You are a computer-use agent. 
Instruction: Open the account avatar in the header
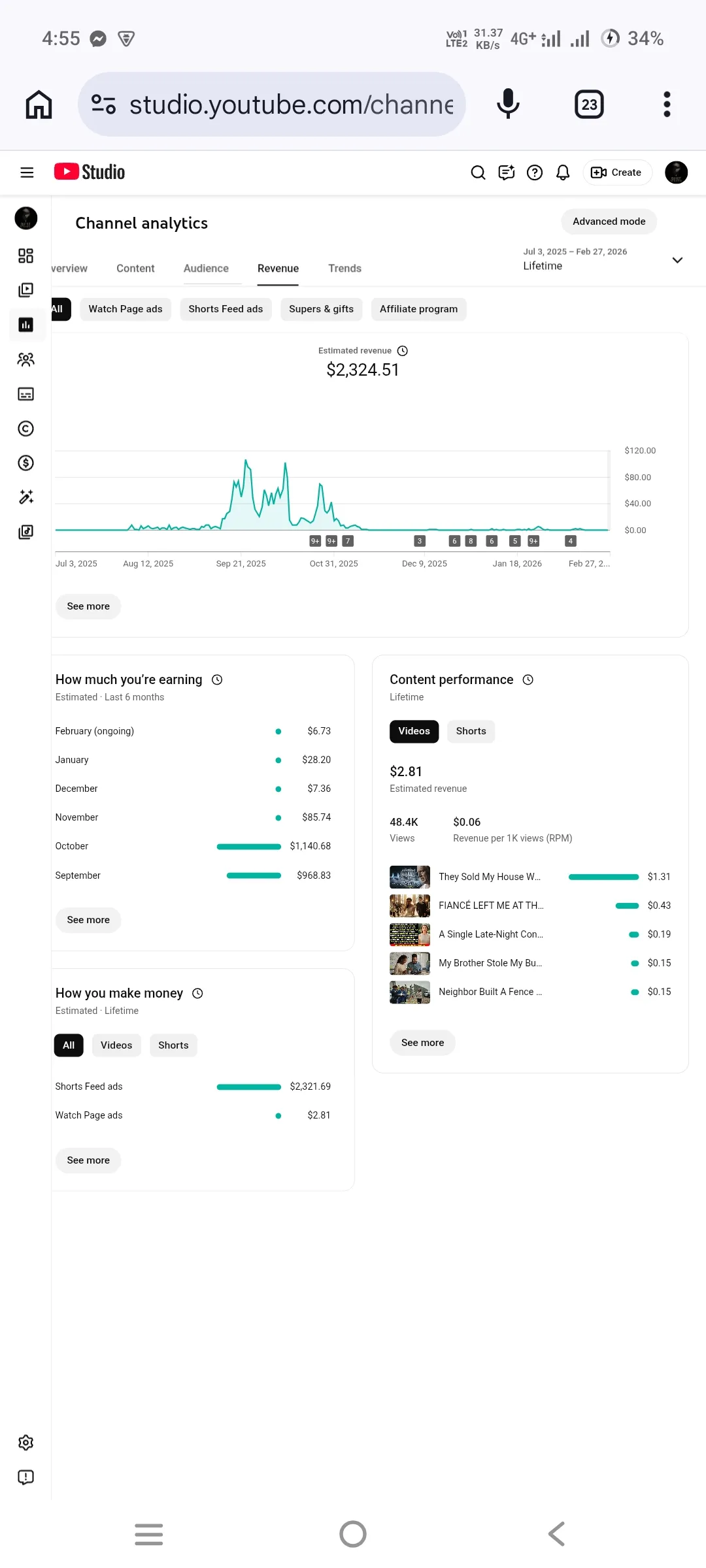(676, 172)
